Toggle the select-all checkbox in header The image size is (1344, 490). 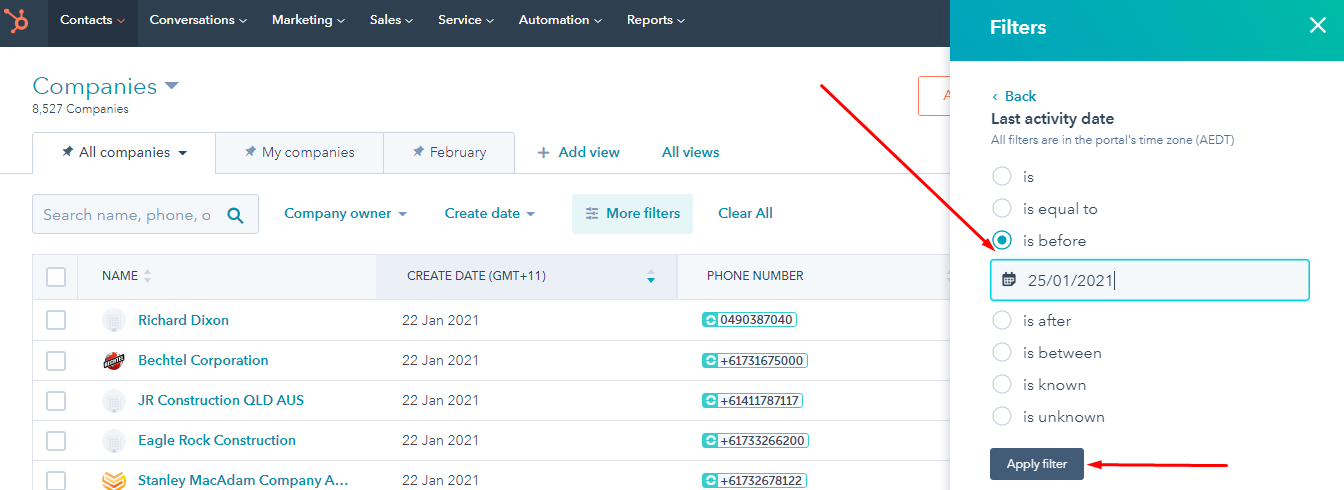56,277
